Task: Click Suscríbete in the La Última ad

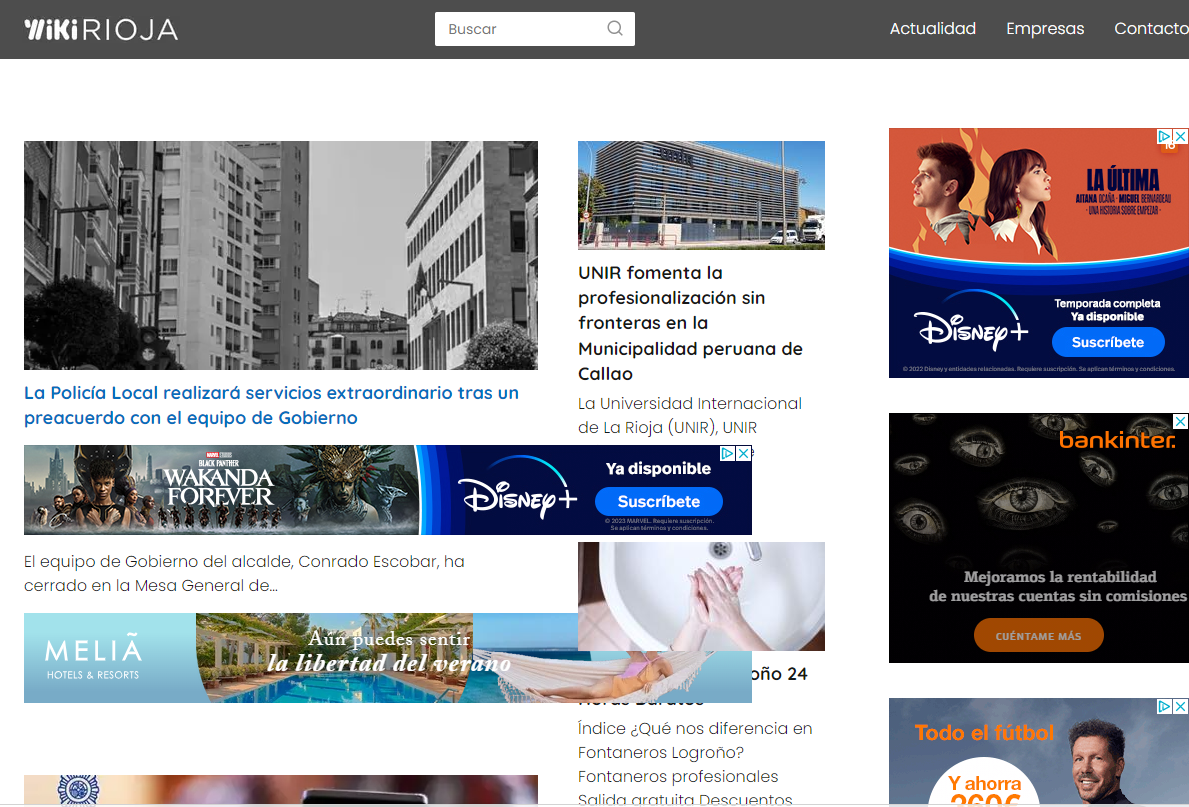Action: (x=1108, y=342)
